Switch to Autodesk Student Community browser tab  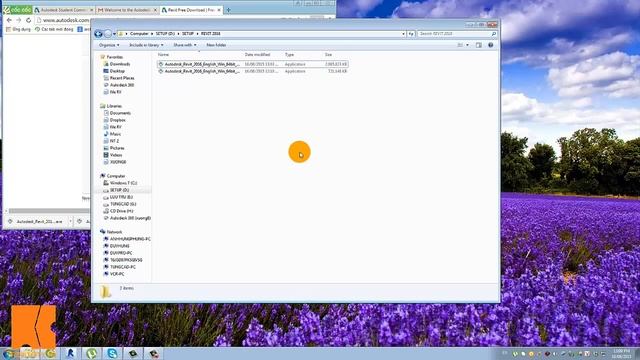tap(64, 10)
